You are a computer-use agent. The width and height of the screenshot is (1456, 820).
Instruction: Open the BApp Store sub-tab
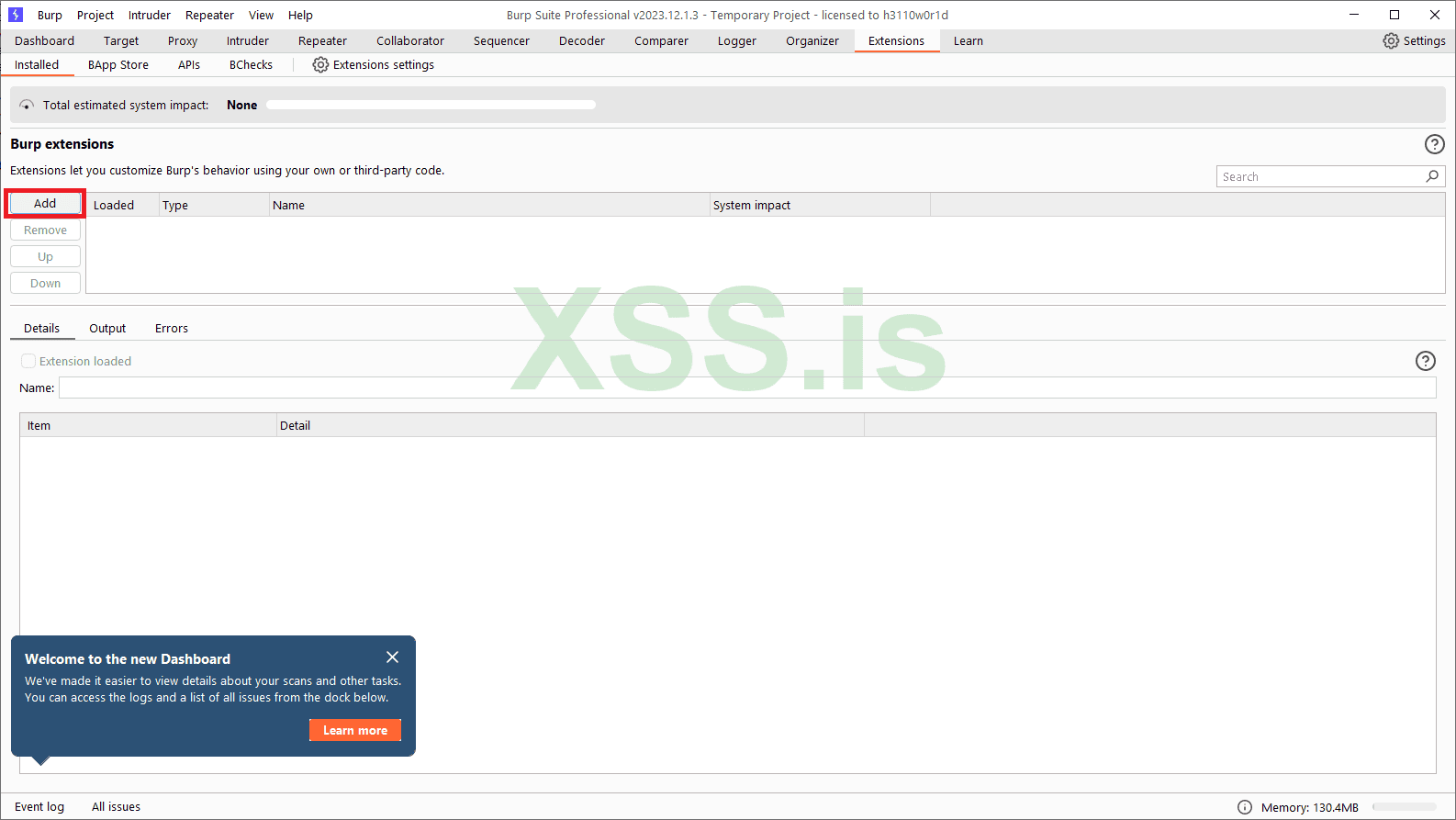pyautogui.click(x=118, y=64)
